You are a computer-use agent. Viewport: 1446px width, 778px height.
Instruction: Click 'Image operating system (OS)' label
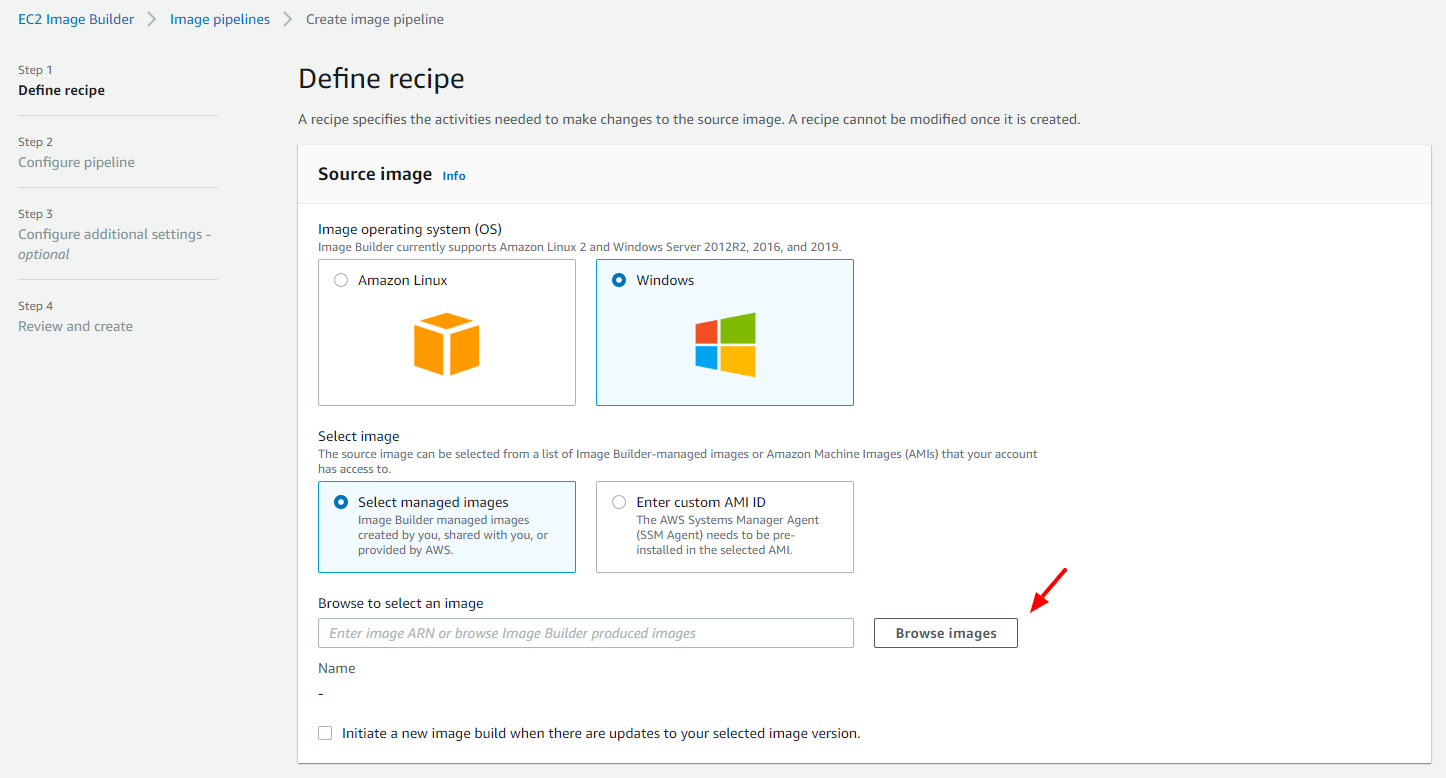(410, 229)
